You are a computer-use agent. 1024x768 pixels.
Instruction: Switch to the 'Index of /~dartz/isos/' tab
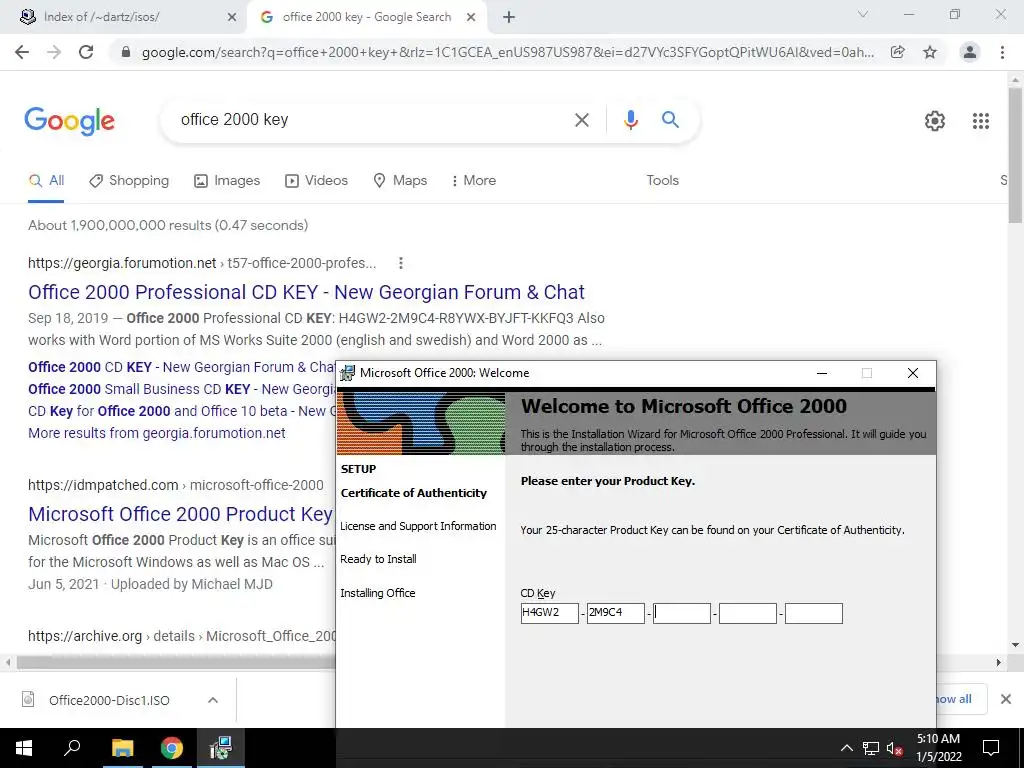(124, 17)
